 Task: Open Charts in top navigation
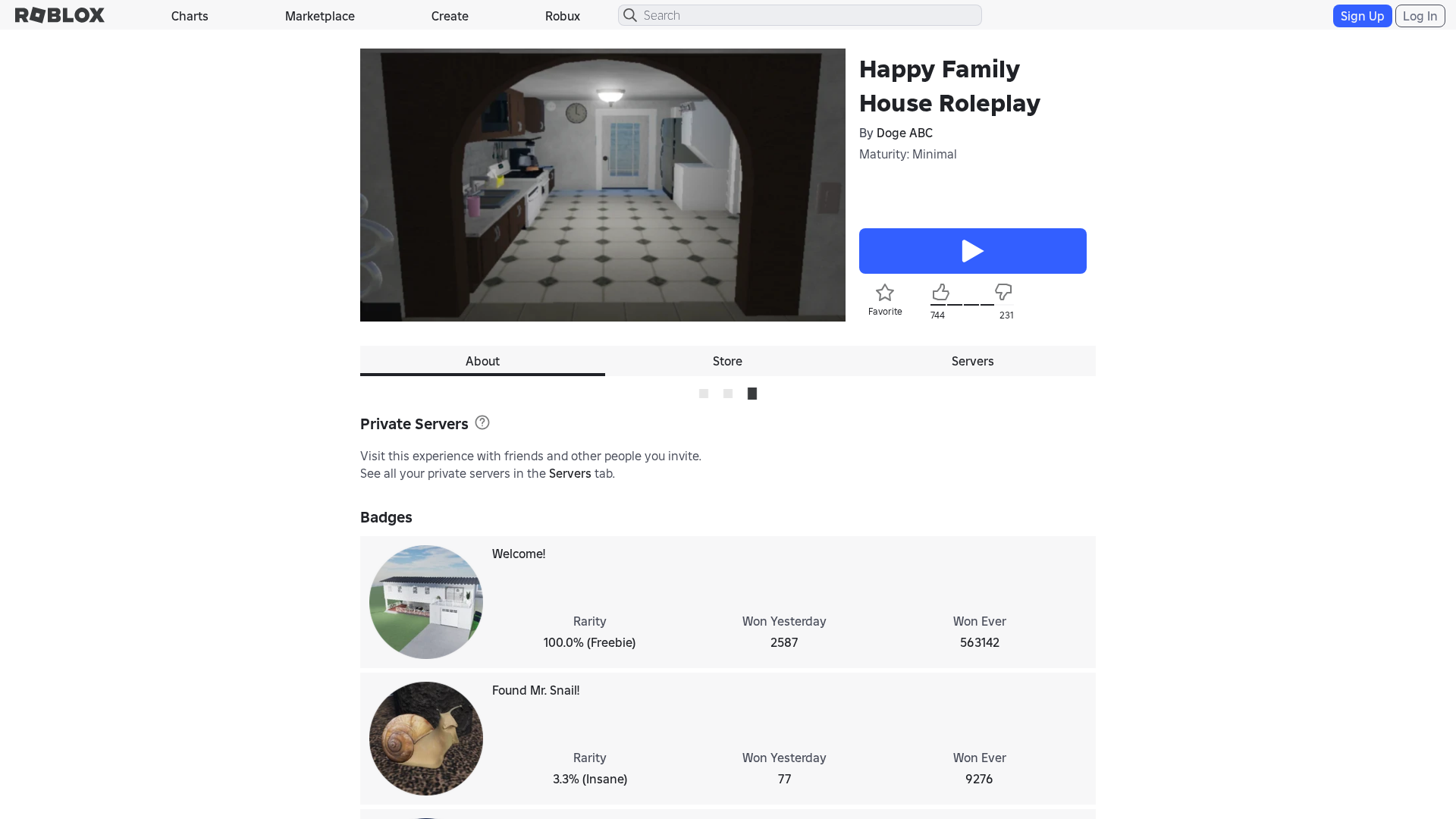190,16
